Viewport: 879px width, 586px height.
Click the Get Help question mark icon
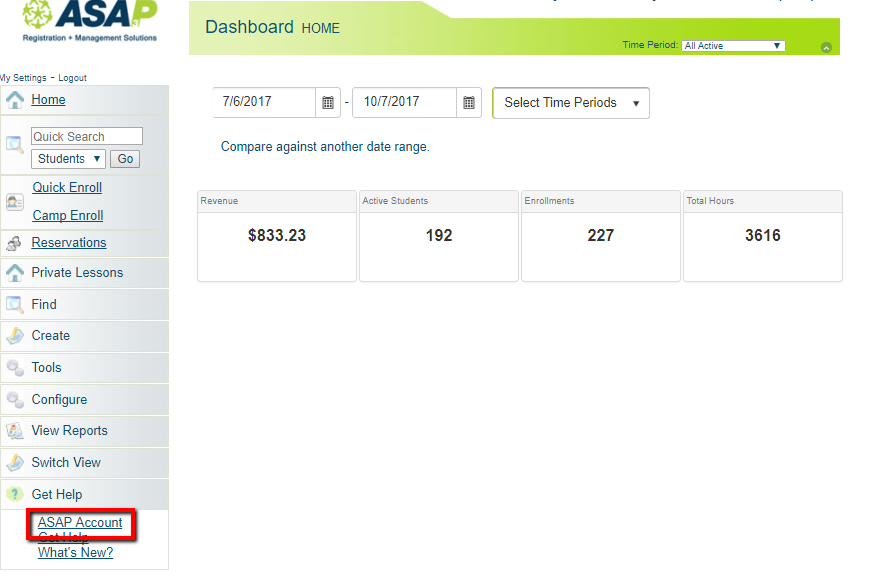15,494
